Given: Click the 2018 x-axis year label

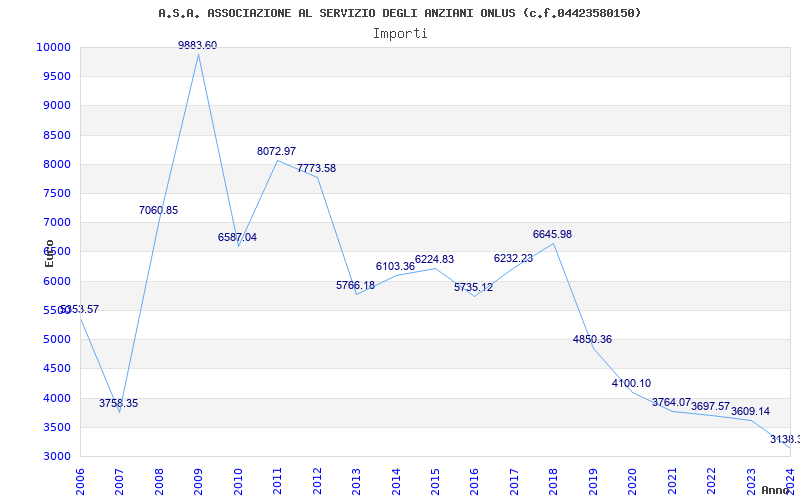Looking at the screenshot, I should click(x=554, y=481).
